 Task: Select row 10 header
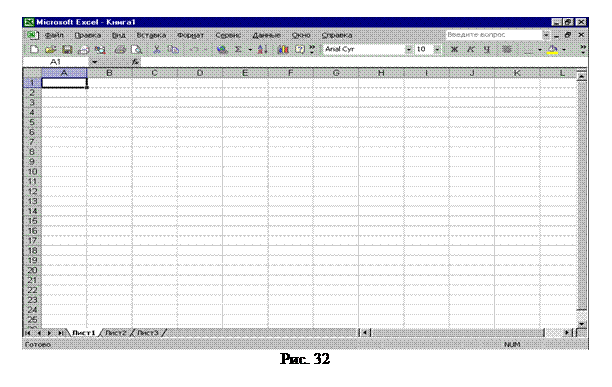pos(32,172)
